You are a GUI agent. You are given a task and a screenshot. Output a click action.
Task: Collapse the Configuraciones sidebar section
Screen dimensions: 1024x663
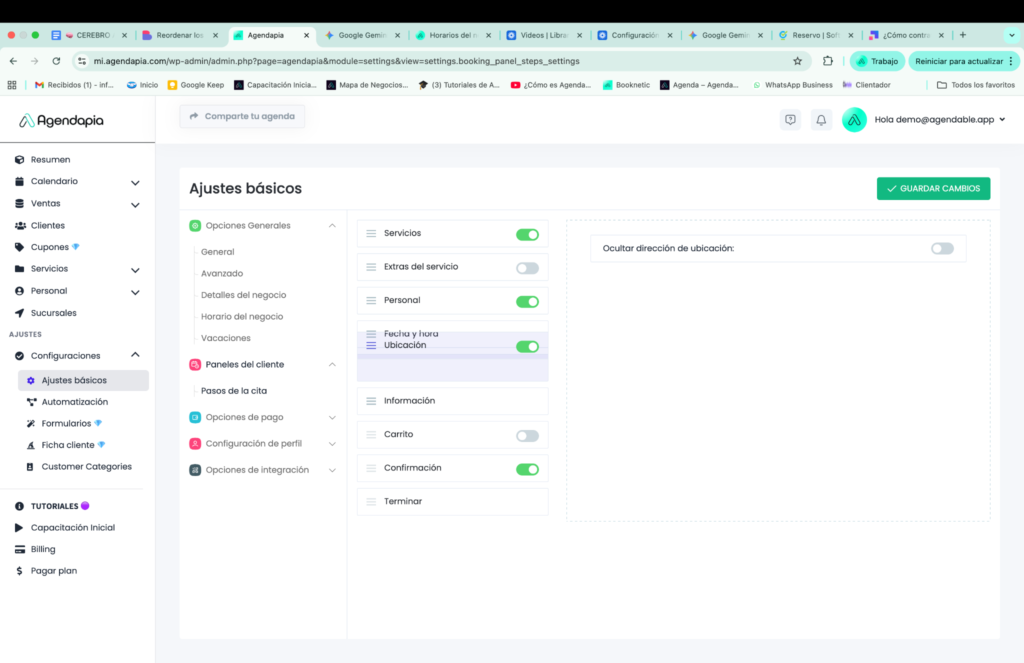[135, 355]
